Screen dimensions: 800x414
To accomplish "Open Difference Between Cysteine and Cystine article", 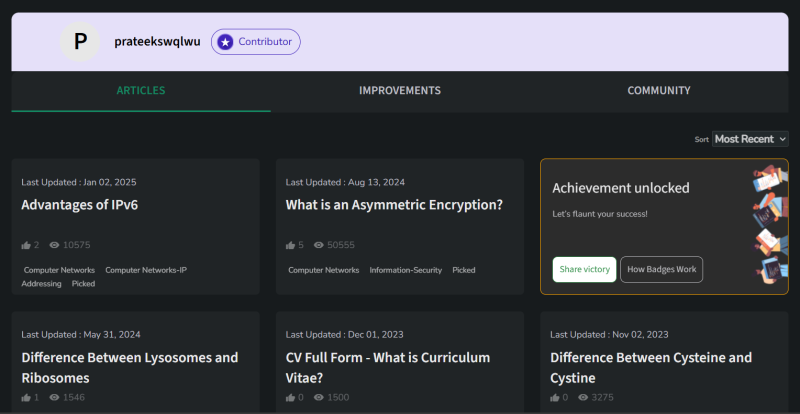I will pos(651,368).
